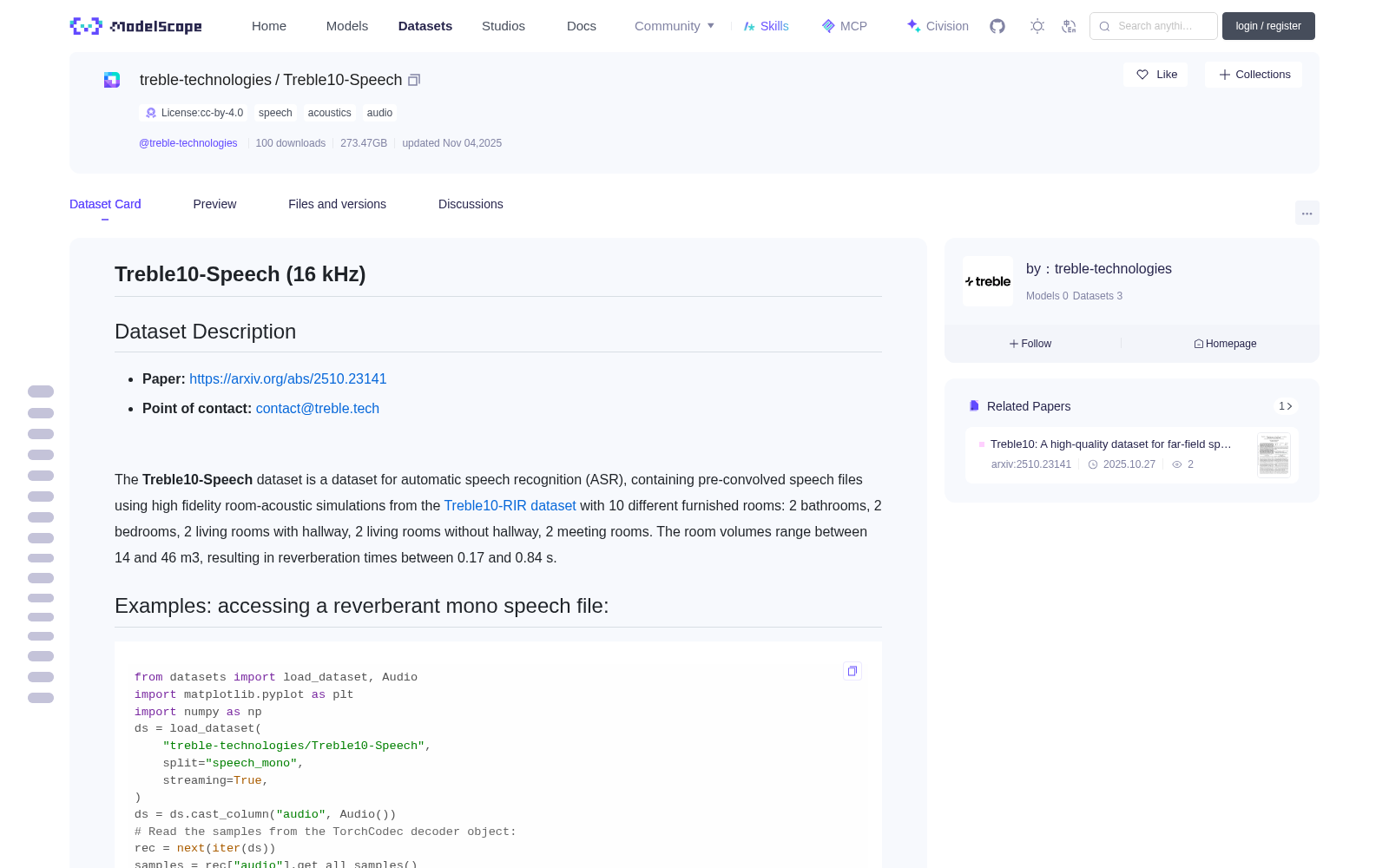1389x868 pixels.
Task: Open the MCP navigation item
Action: coord(845,26)
